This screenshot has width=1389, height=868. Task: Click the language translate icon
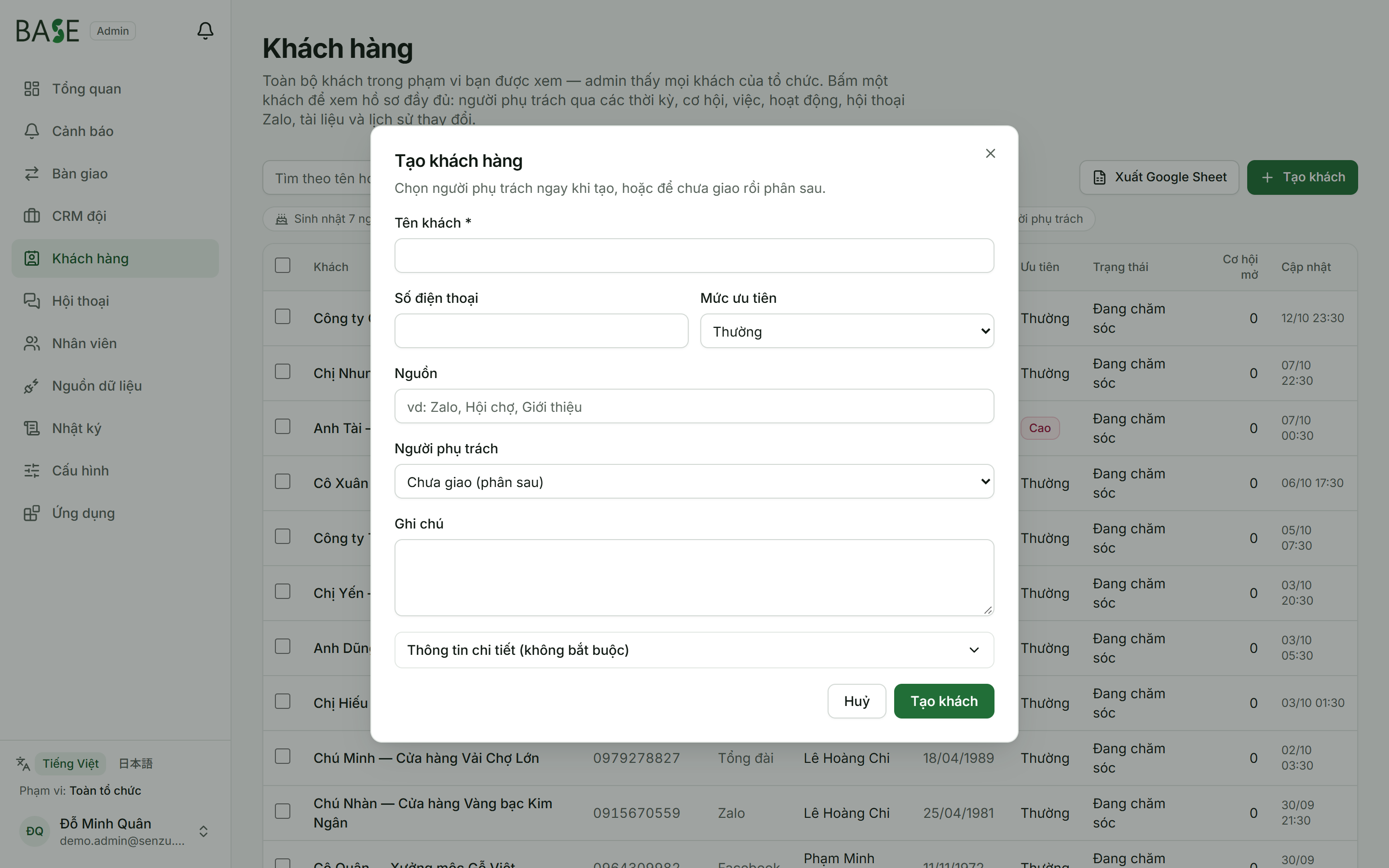pos(23,763)
